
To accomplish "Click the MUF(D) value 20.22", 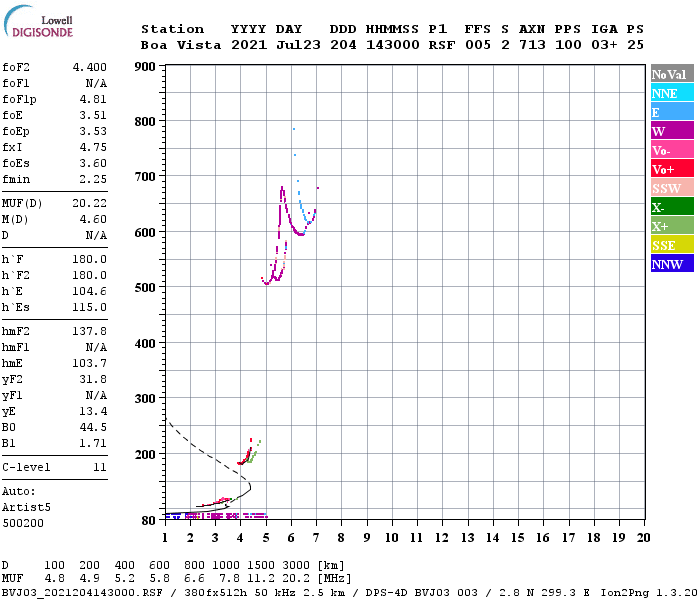I will pyautogui.click(x=90, y=203).
